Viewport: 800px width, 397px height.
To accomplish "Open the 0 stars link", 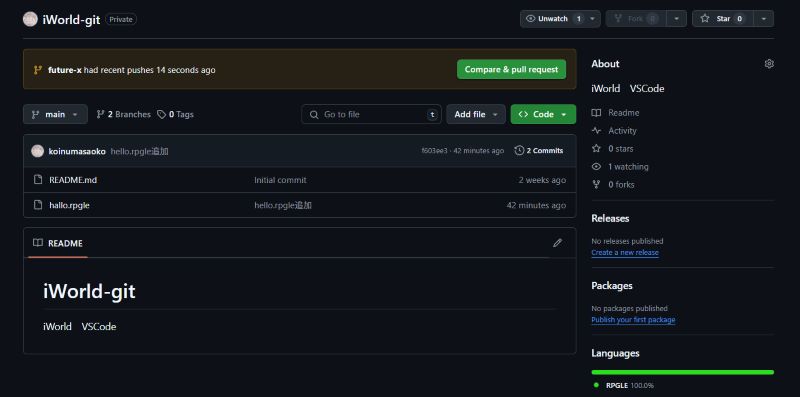I will click(x=620, y=148).
